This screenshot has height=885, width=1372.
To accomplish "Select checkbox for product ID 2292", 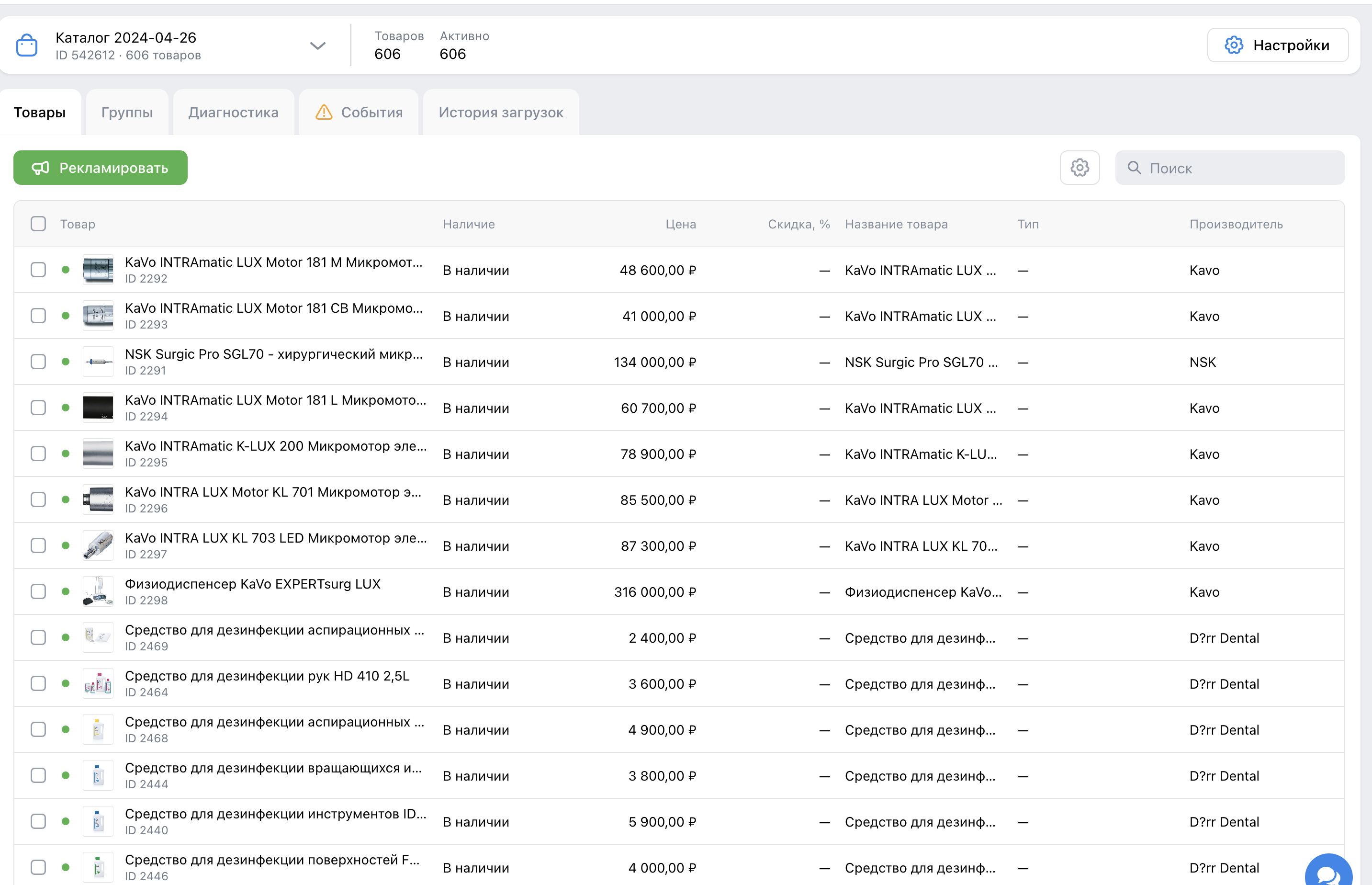I will pos(38,270).
